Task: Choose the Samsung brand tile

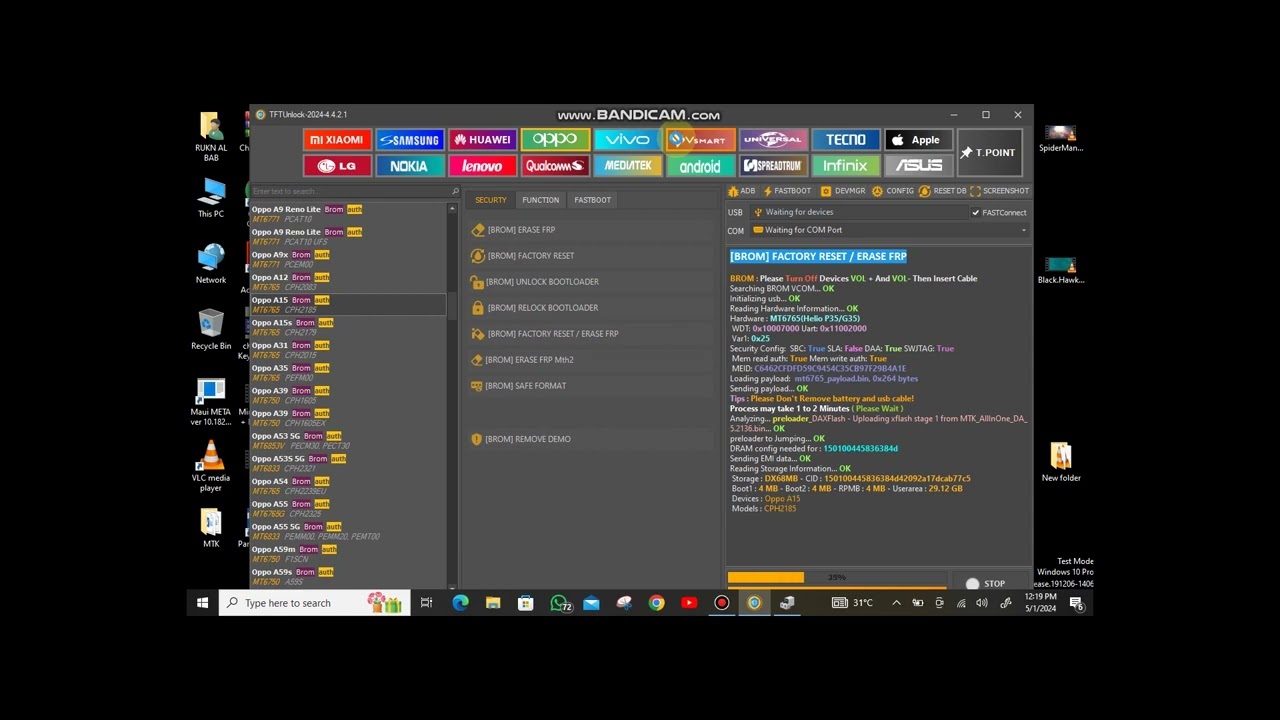Action: click(x=409, y=140)
